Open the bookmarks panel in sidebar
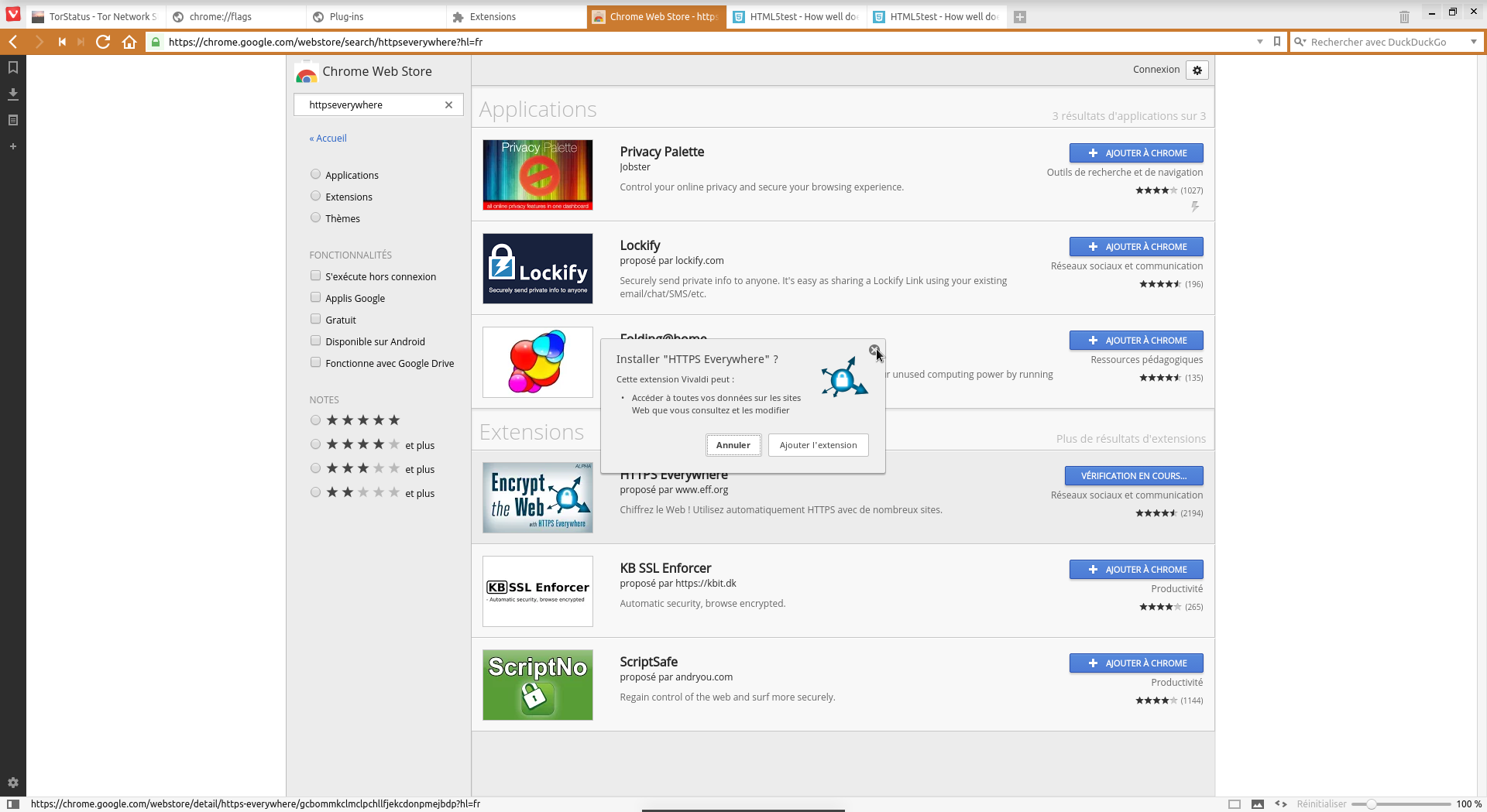Image resolution: width=1487 pixels, height=812 pixels. point(13,67)
